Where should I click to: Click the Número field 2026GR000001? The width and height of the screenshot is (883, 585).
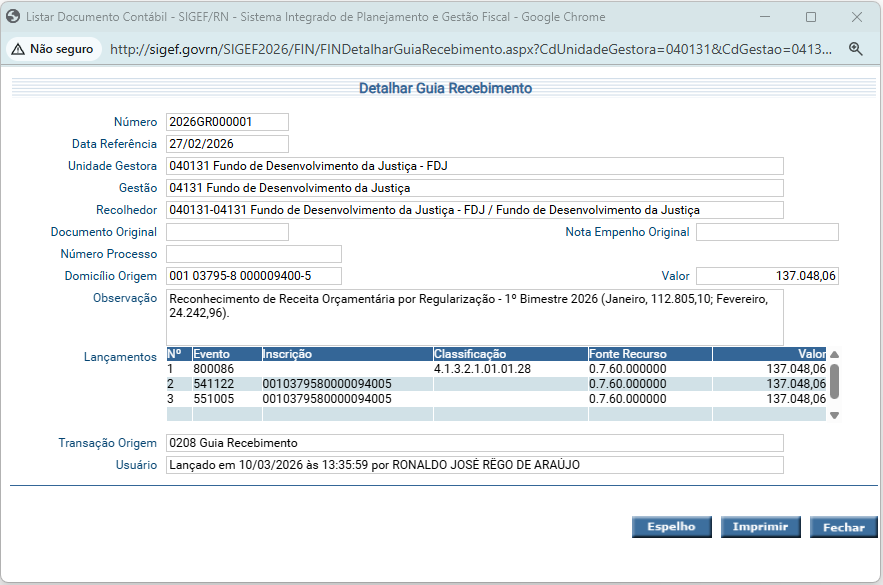[x=227, y=122]
